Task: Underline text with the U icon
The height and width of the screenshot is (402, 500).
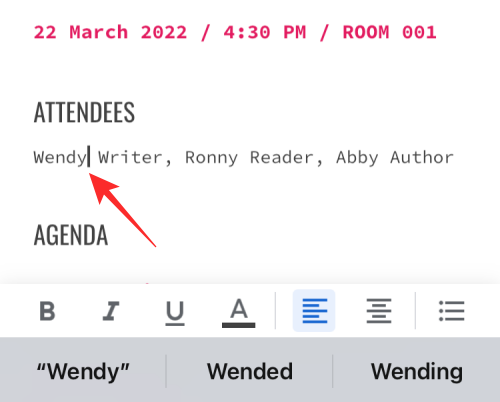Action: pyautogui.click(x=175, y=313)
